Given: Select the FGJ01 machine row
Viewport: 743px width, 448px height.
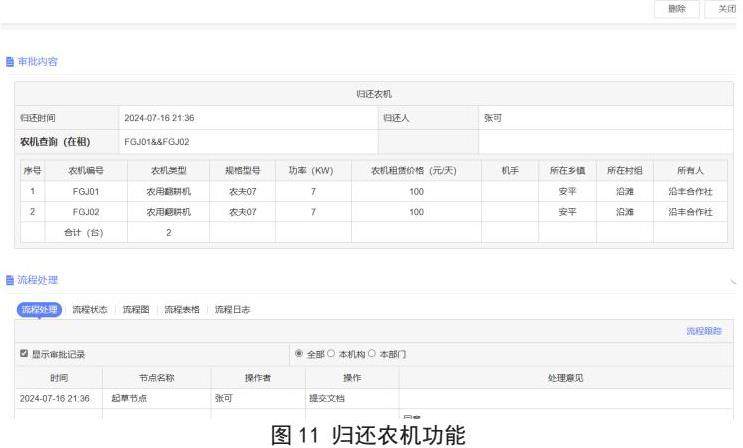Looking at the screenshot, I should pos(85,191).
